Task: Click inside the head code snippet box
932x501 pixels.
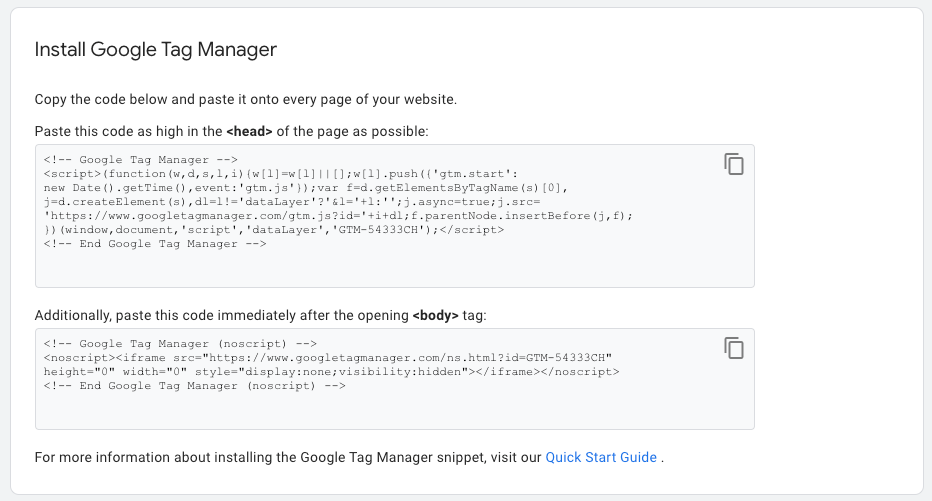Action: [x=395, y=216]
